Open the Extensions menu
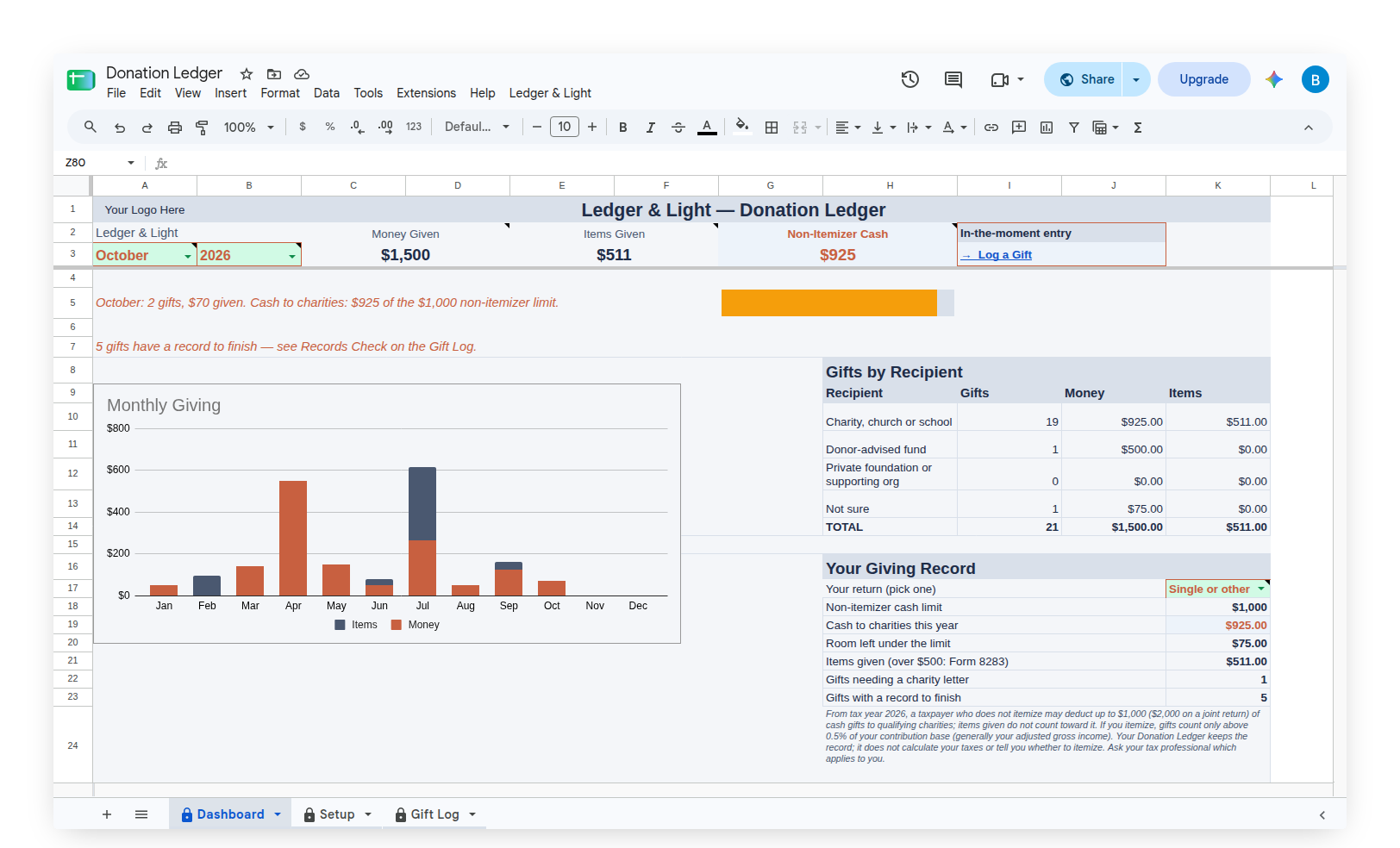The height and width of the screenshot is (848, 1400). click(426, 93)
